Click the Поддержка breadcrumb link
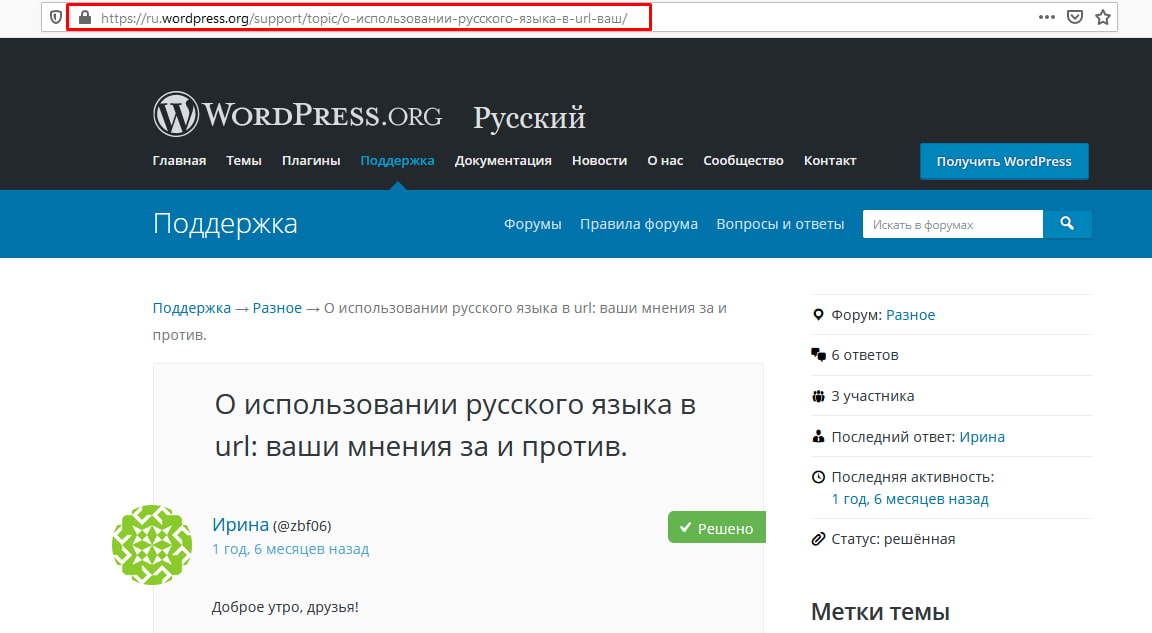Viewport: 1152px width, 633px height. coord(191,308)
